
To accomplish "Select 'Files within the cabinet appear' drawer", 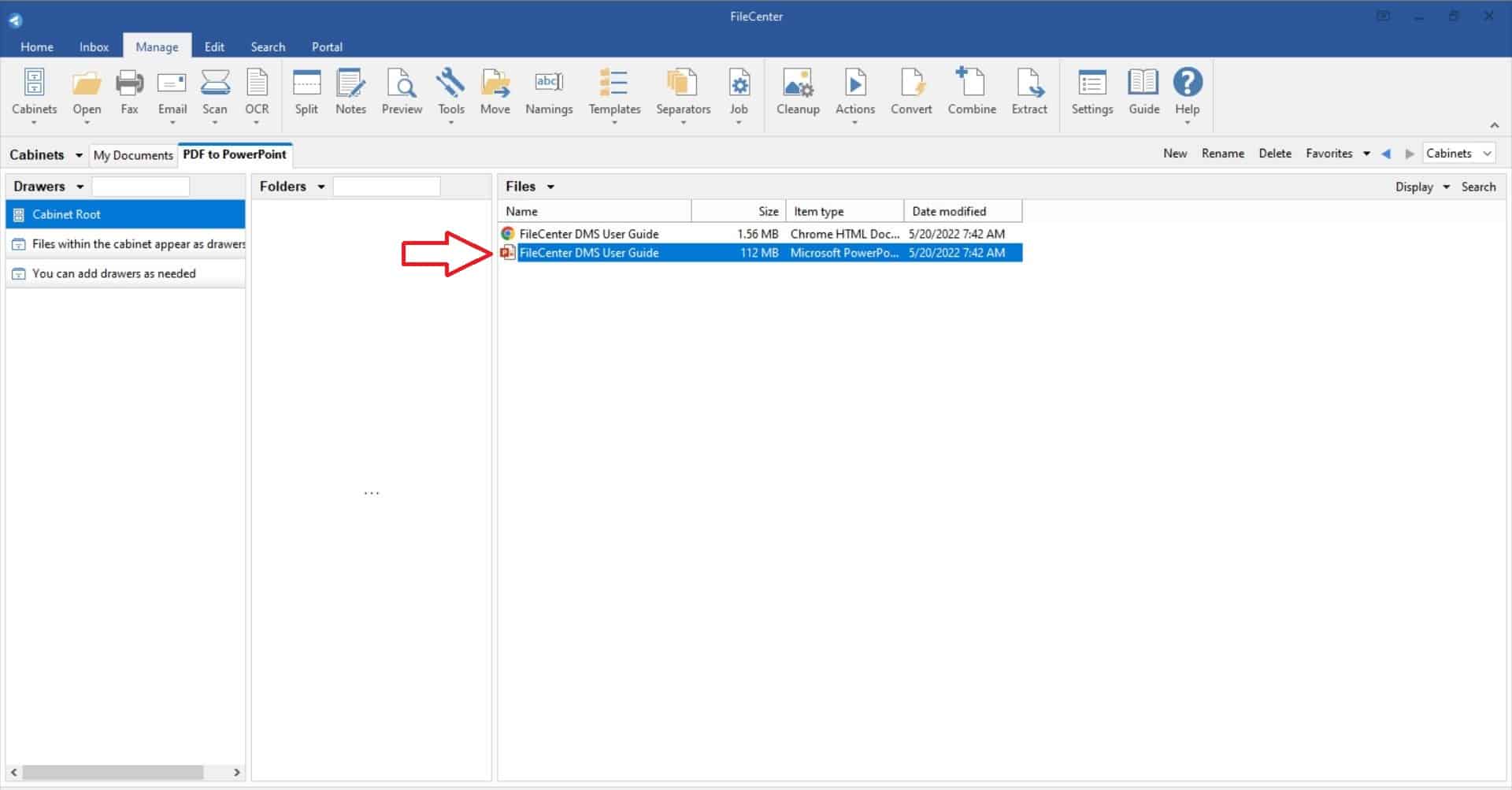I will [x=126, y=244].
